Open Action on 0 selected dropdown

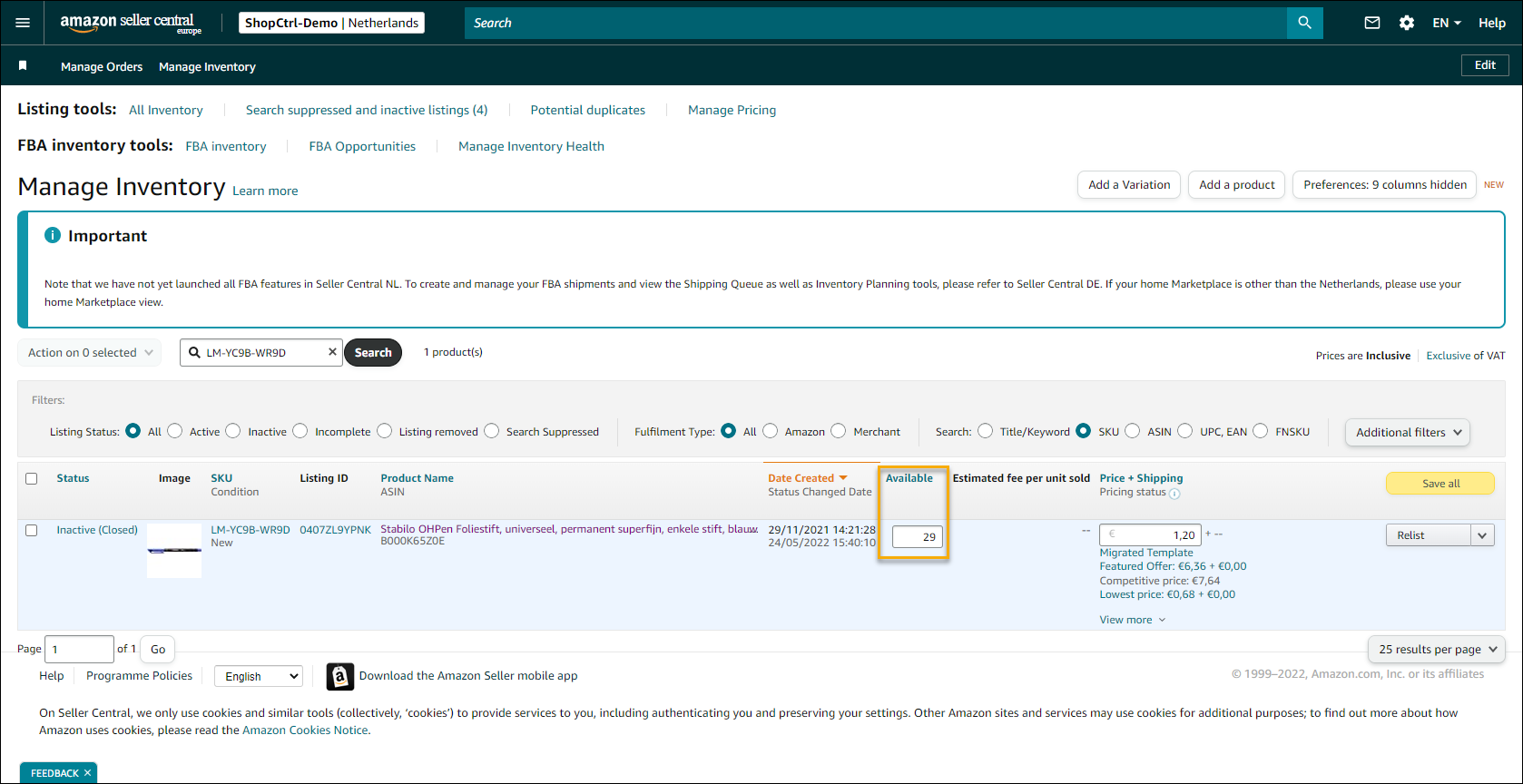pos(90,352)
